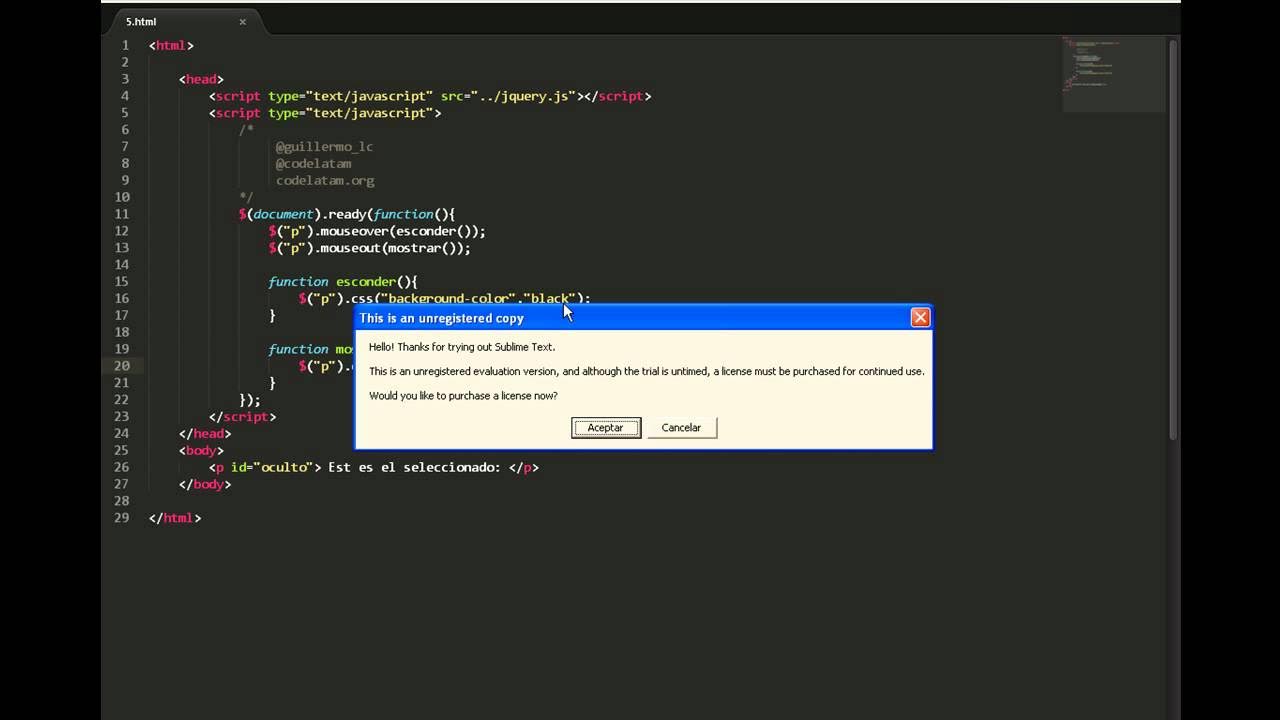Click the @guillermo_lc comment text

(x=324, y=146)
